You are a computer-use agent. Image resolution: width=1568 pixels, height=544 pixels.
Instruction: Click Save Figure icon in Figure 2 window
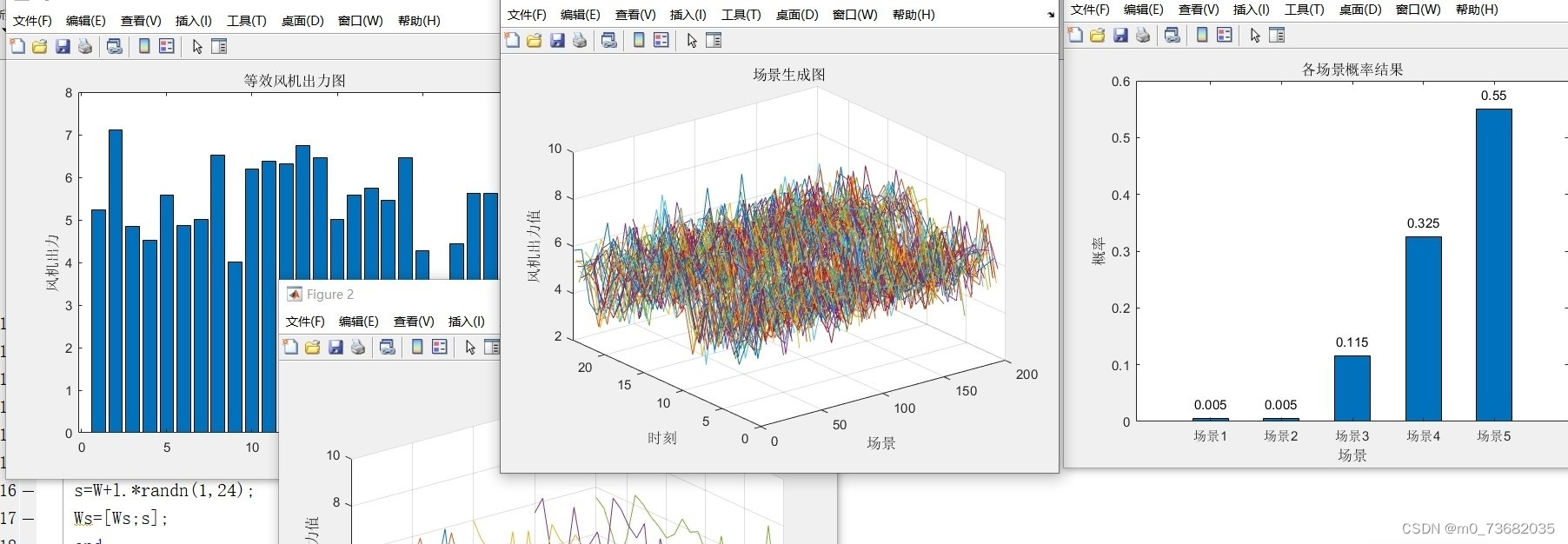pos(336,347)
